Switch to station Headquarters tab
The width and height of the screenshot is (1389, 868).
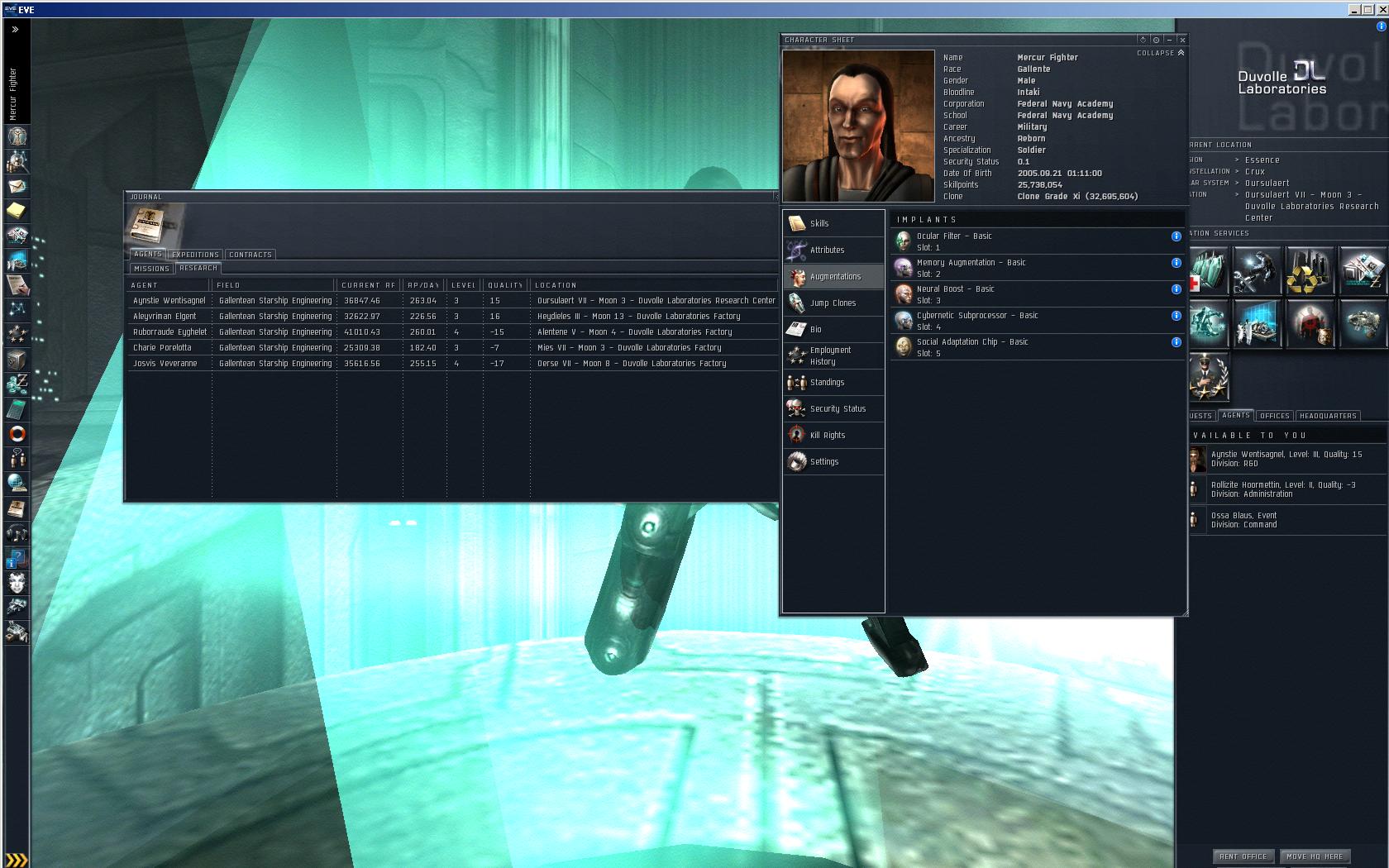click(x=1328, y=416)
